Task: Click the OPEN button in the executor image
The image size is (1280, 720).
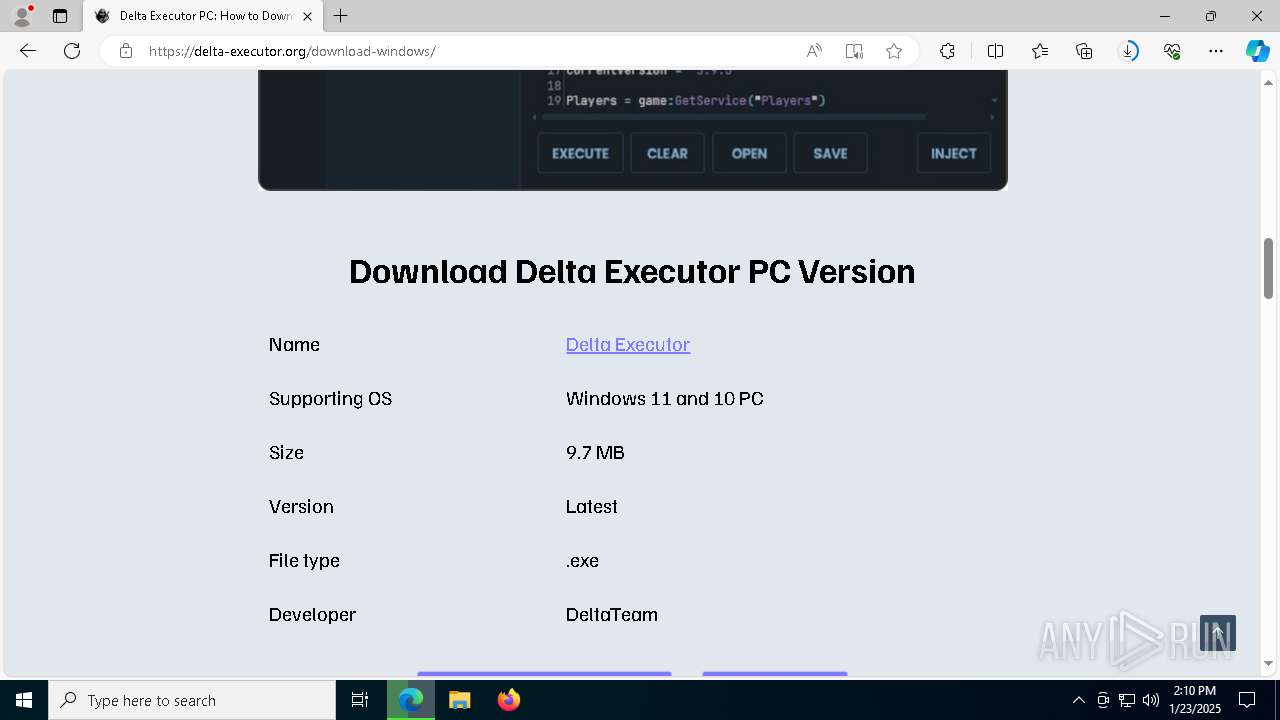Action: point(749,153)
